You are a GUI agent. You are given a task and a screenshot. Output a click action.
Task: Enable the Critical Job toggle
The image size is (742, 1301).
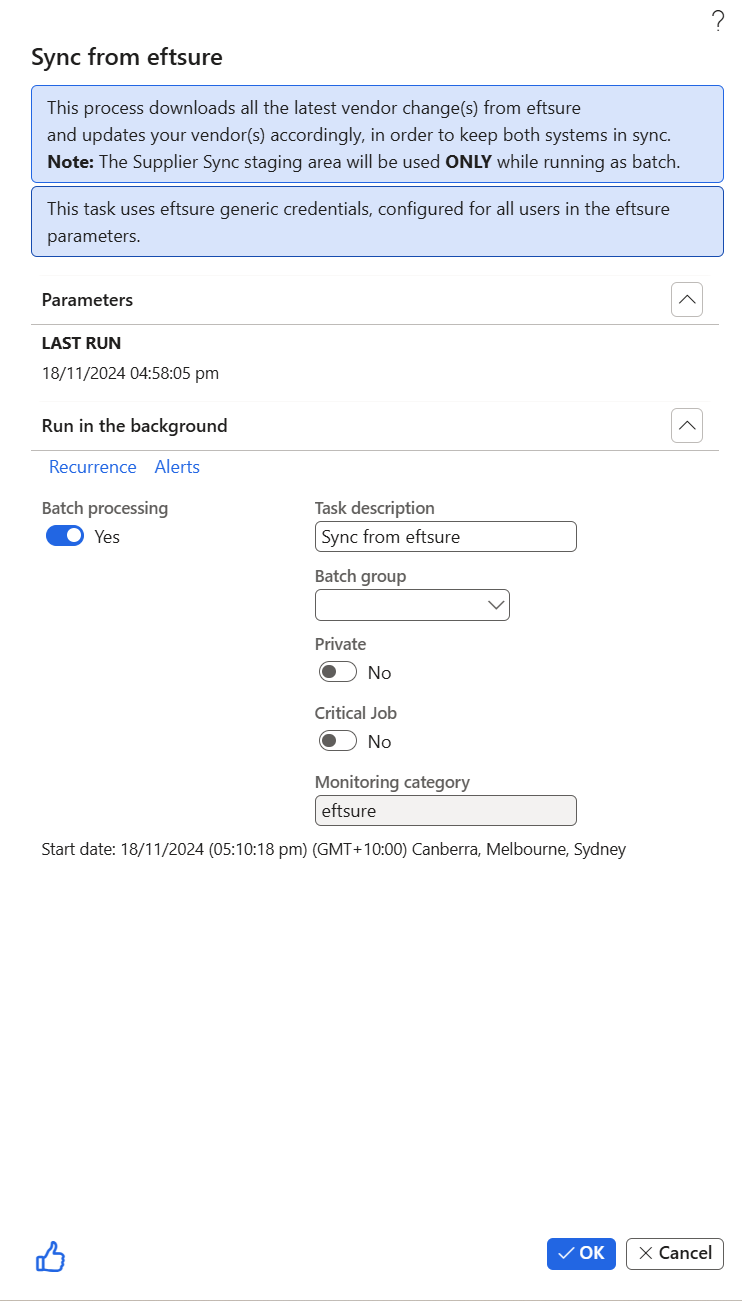pos(338,742)
